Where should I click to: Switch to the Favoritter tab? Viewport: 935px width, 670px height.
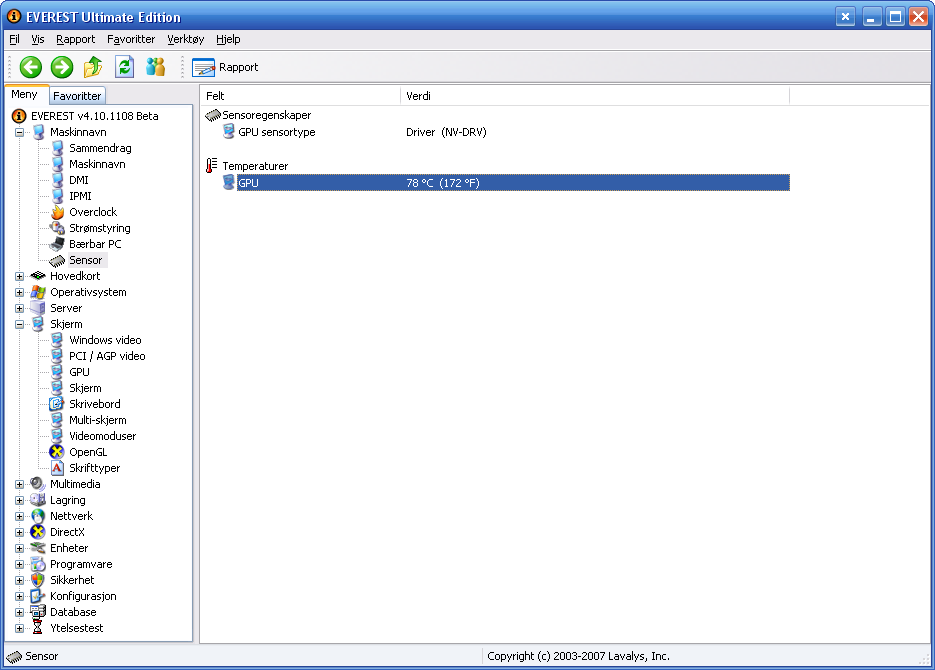point(77,95)
